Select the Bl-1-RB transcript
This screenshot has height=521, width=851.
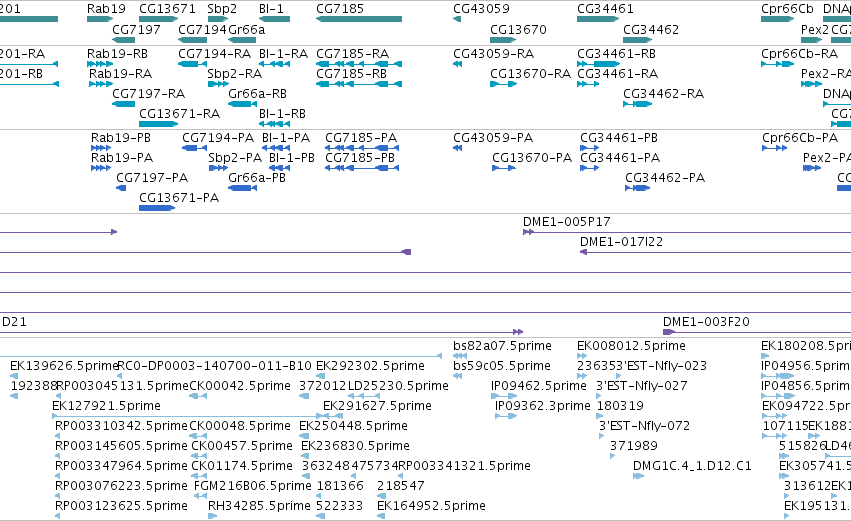[274, 124]
